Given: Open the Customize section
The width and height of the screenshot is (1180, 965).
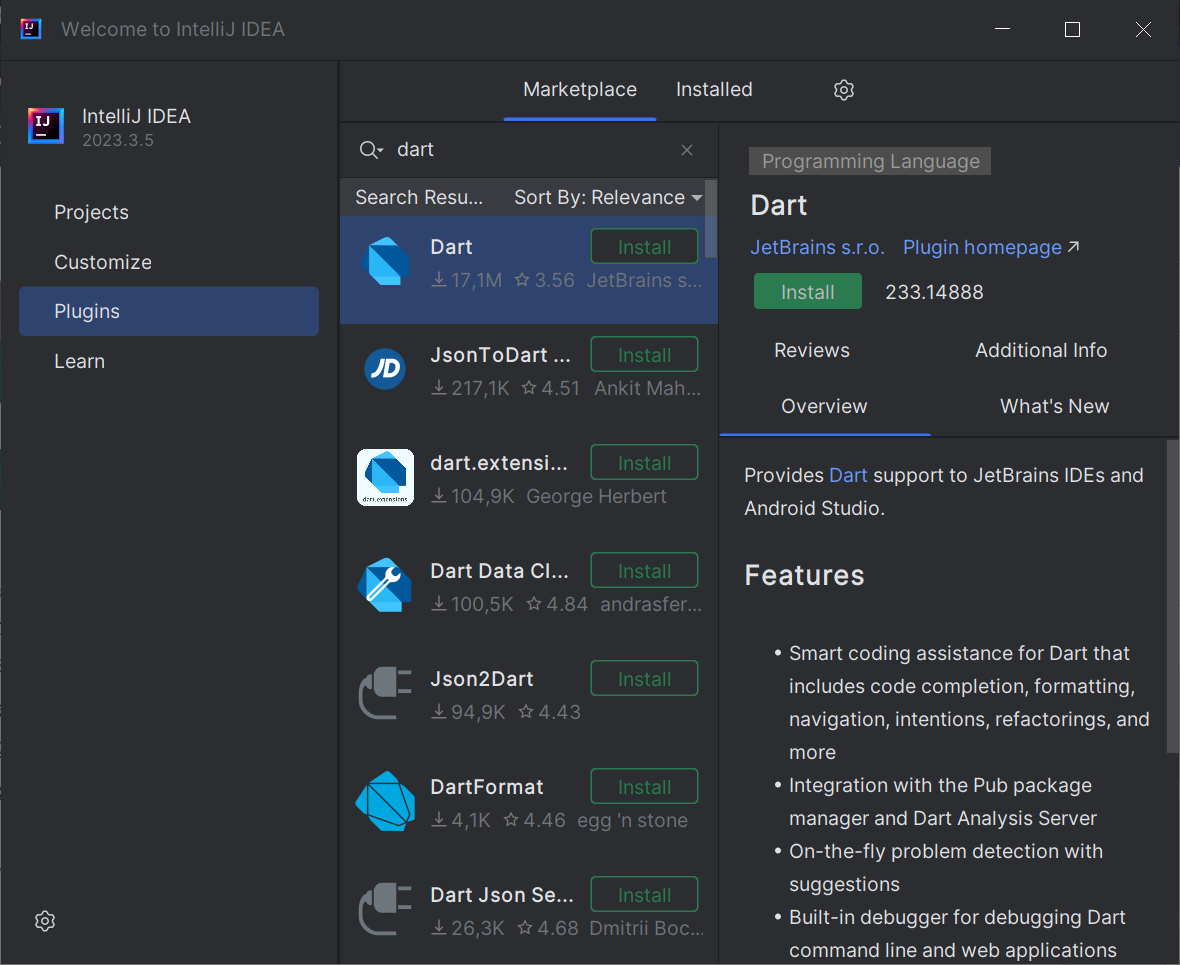Looking at the screenshot, I should coord(103,262).
